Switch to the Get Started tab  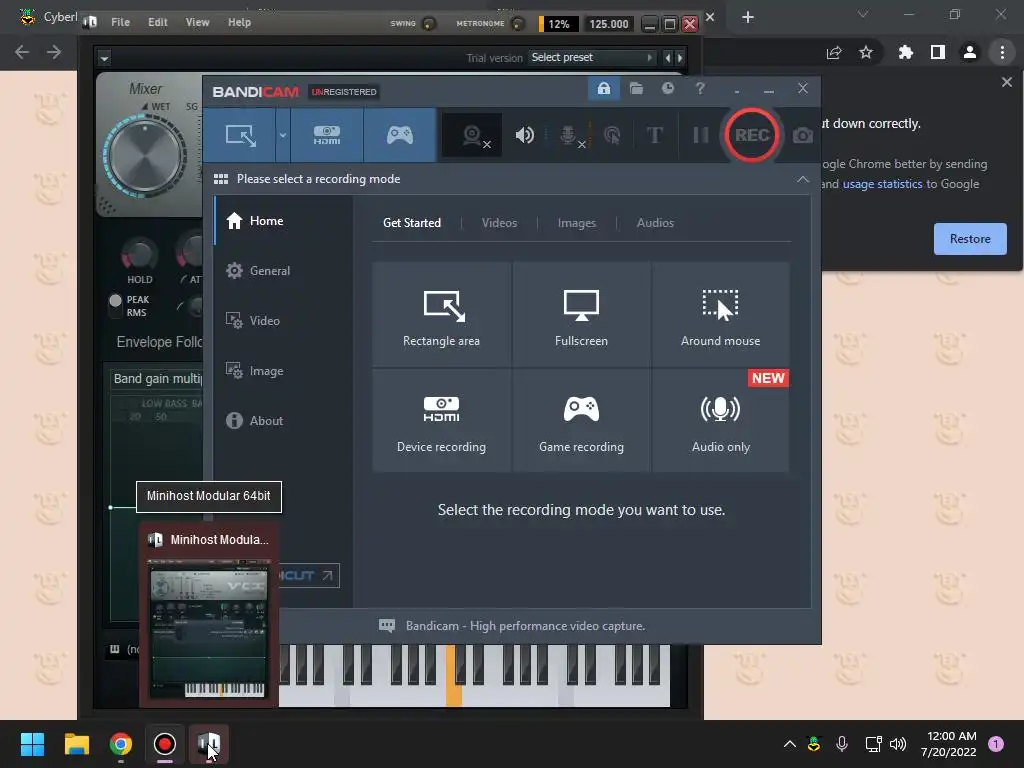(411, 223)
